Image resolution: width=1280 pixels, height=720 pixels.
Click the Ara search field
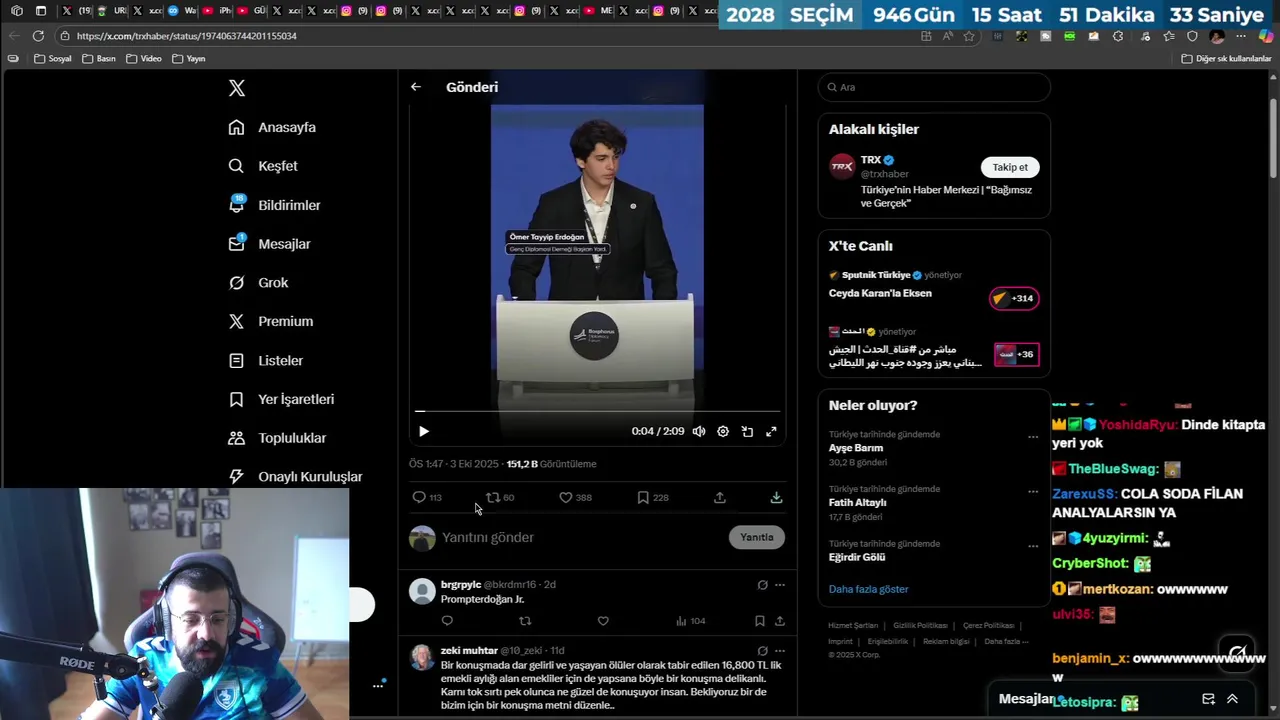tap(934, 87)
